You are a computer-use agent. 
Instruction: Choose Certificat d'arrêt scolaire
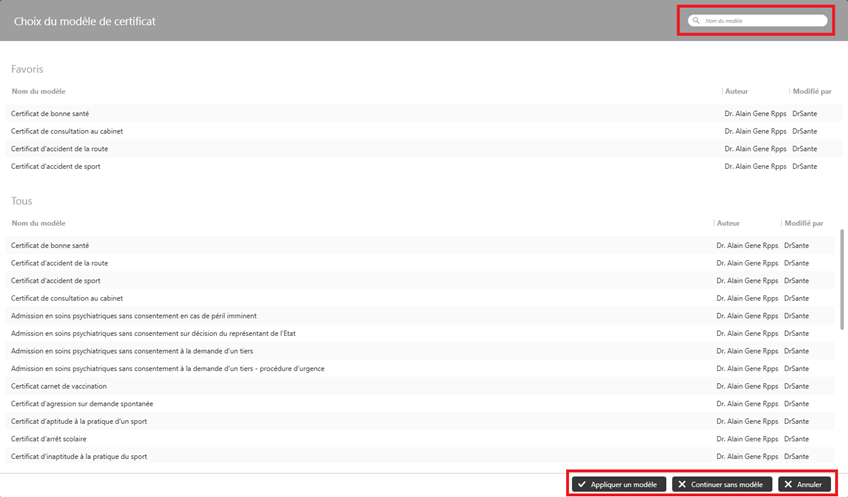(46, 439)
